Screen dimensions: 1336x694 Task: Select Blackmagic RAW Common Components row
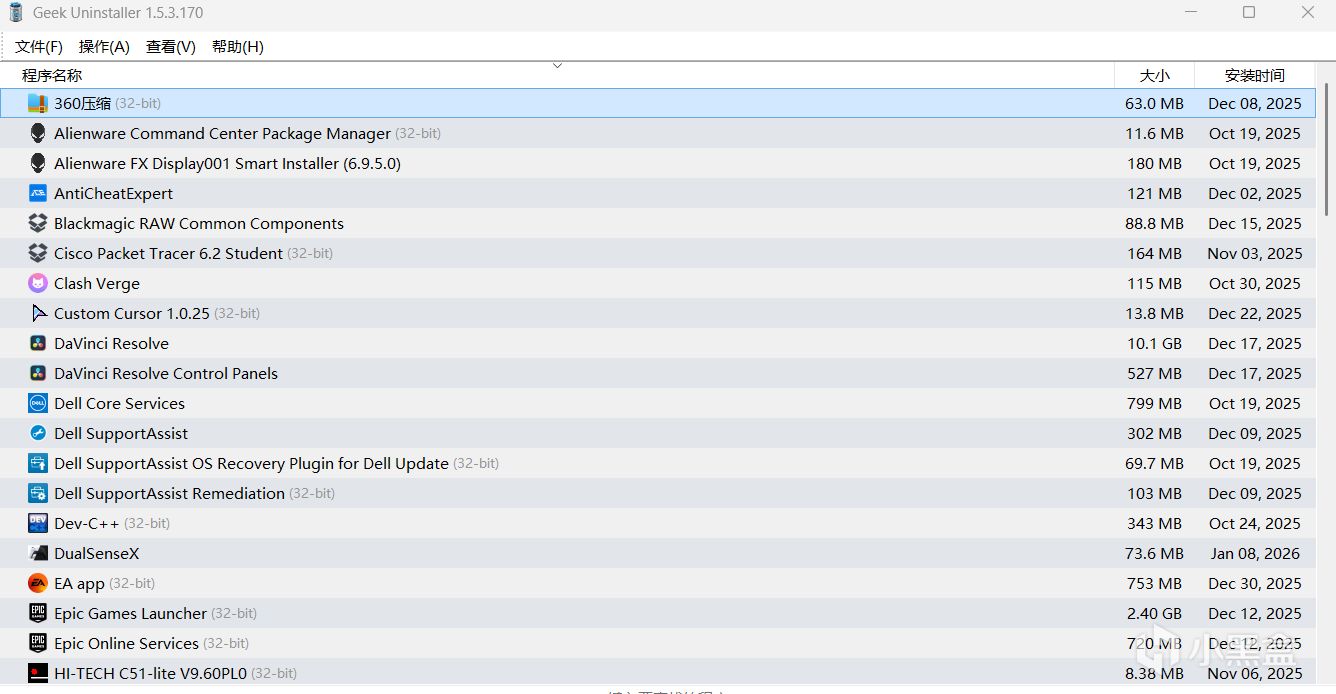[658, 223]
